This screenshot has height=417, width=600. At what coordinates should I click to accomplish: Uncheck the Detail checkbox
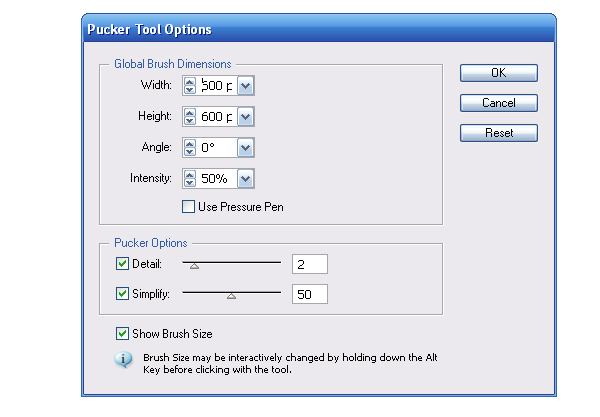pyautogui.click(x=122, y=264)
